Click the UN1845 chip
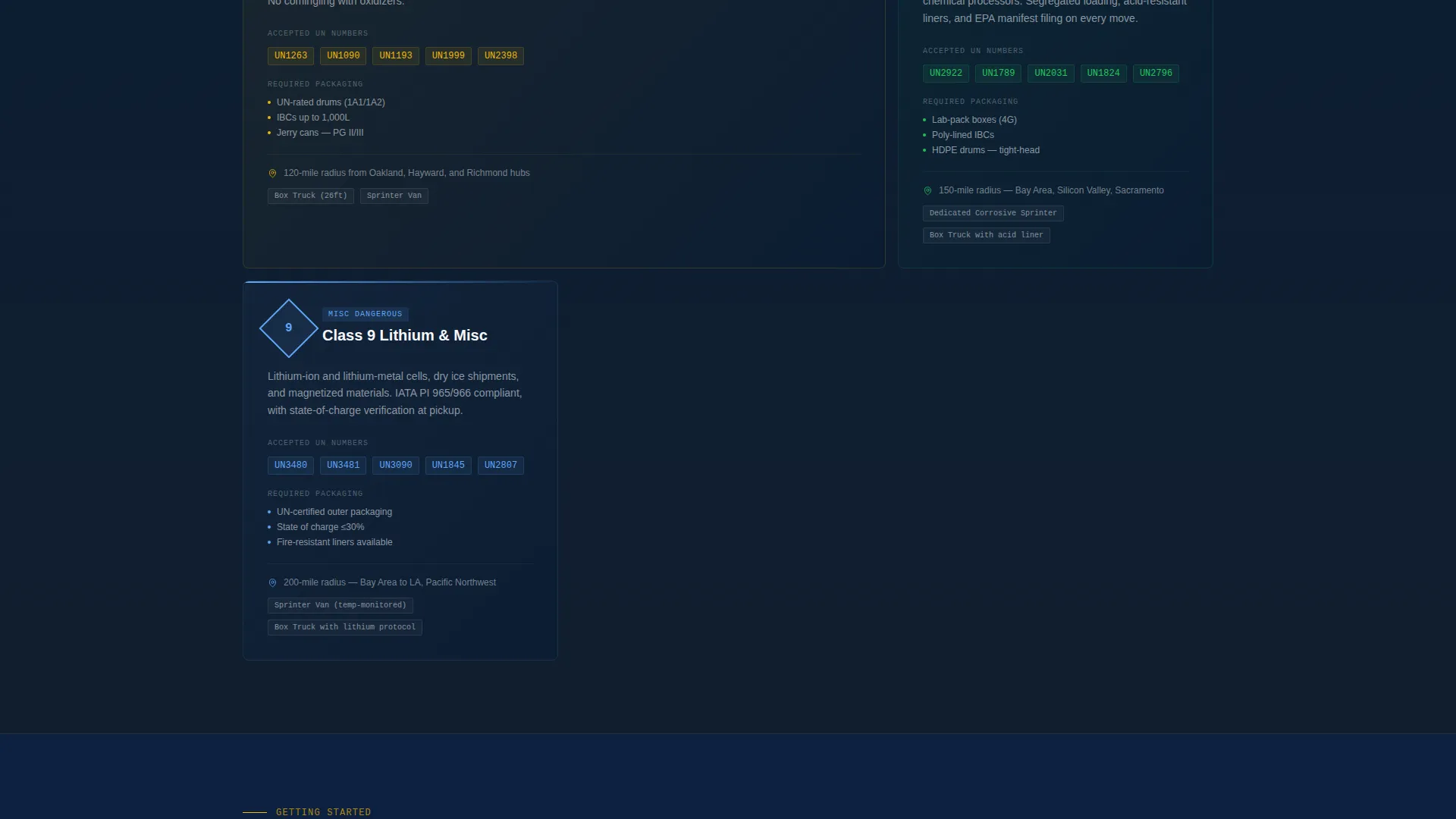This screenshot has width=1456, height=819. [x=448, y=466]
